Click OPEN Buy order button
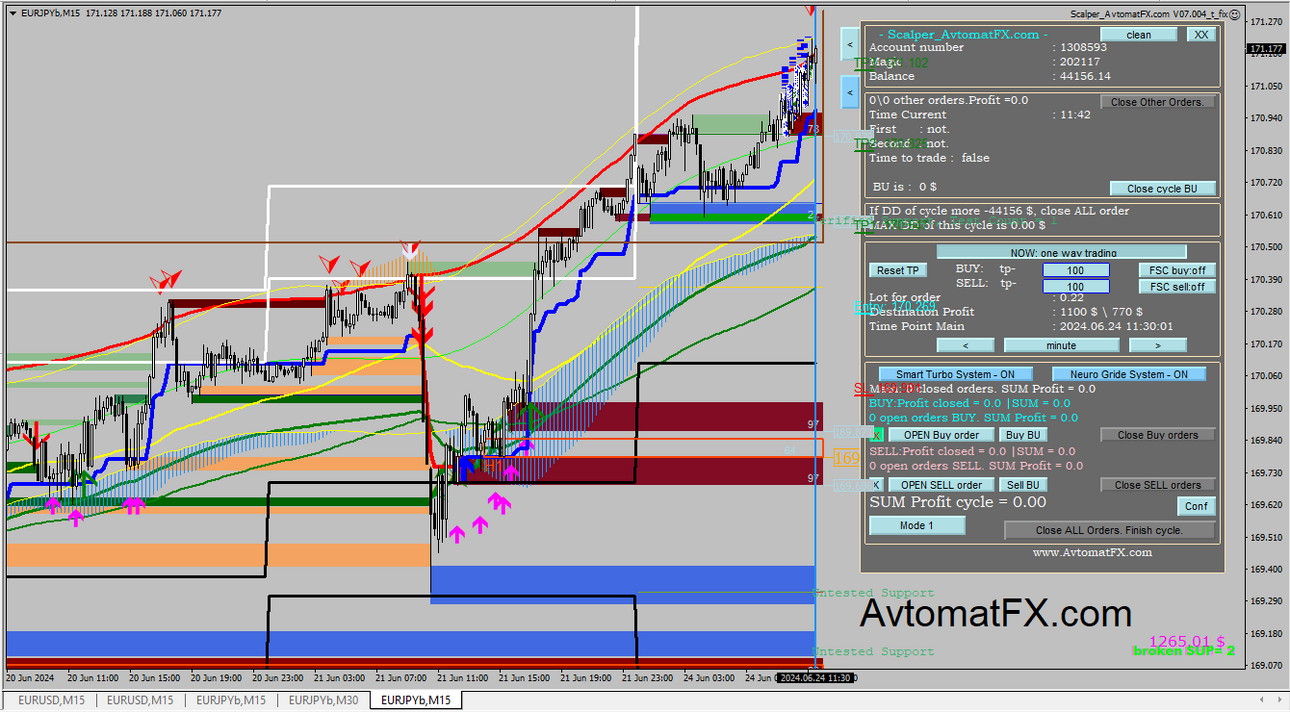The height and width of the screenshot is (712, 1290). (941, 435)
